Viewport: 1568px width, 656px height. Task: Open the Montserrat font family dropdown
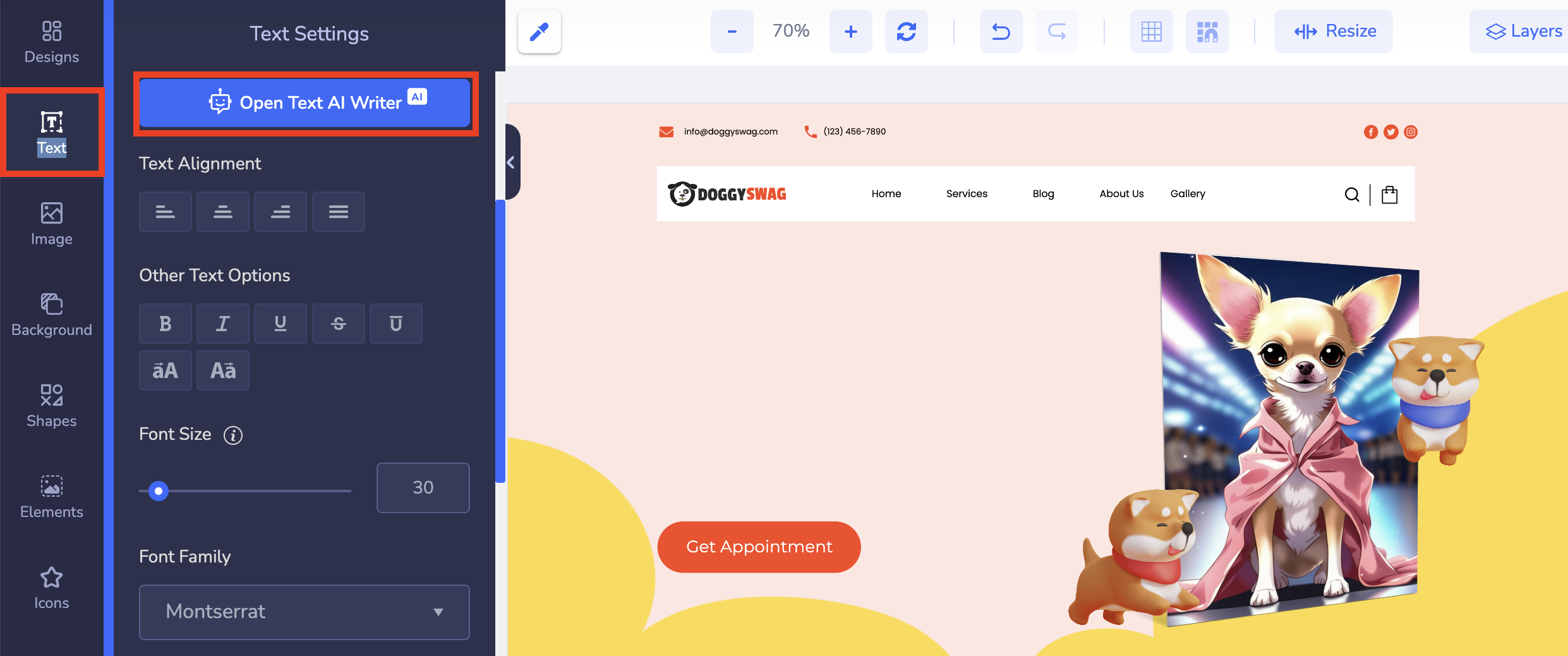(x=304, y=611)
